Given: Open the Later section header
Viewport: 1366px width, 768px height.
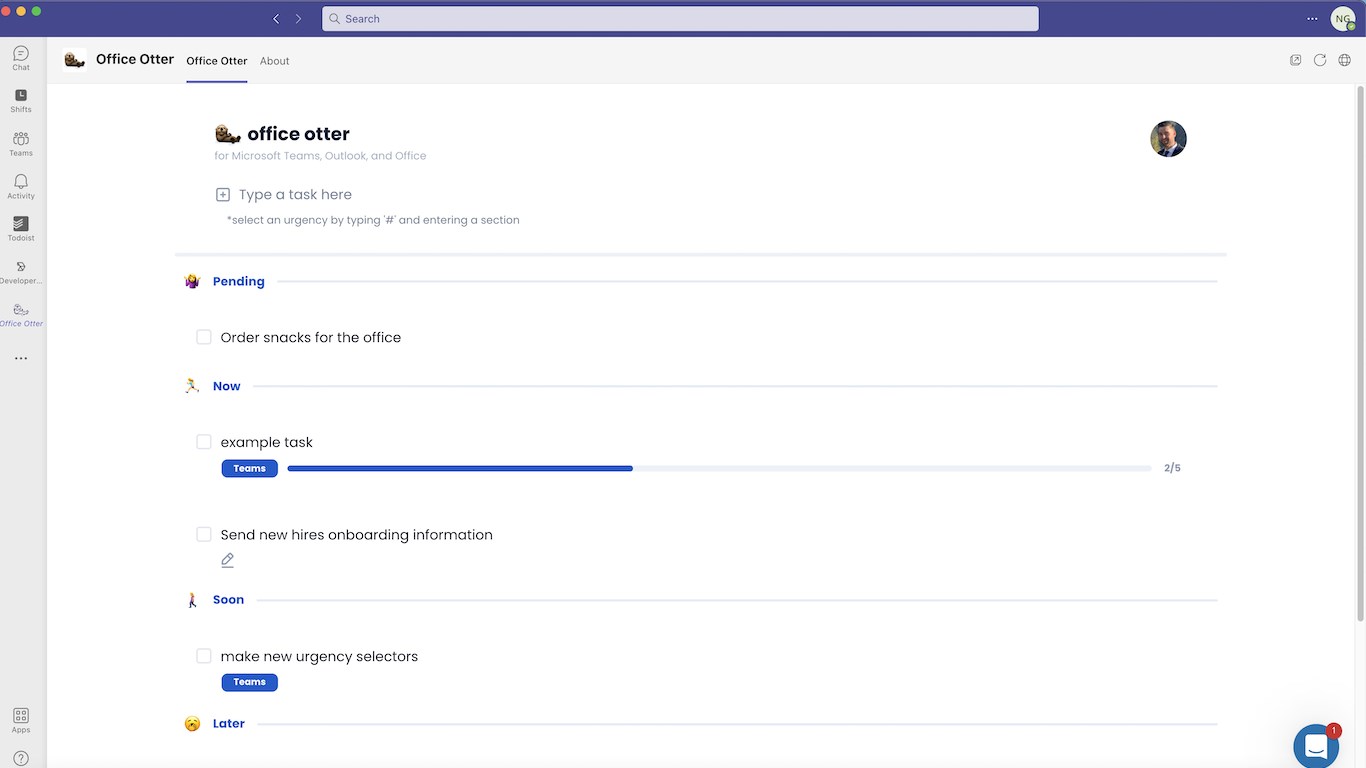Looking at the screenshot, I should pyautogui.click(x=229, y=724).
